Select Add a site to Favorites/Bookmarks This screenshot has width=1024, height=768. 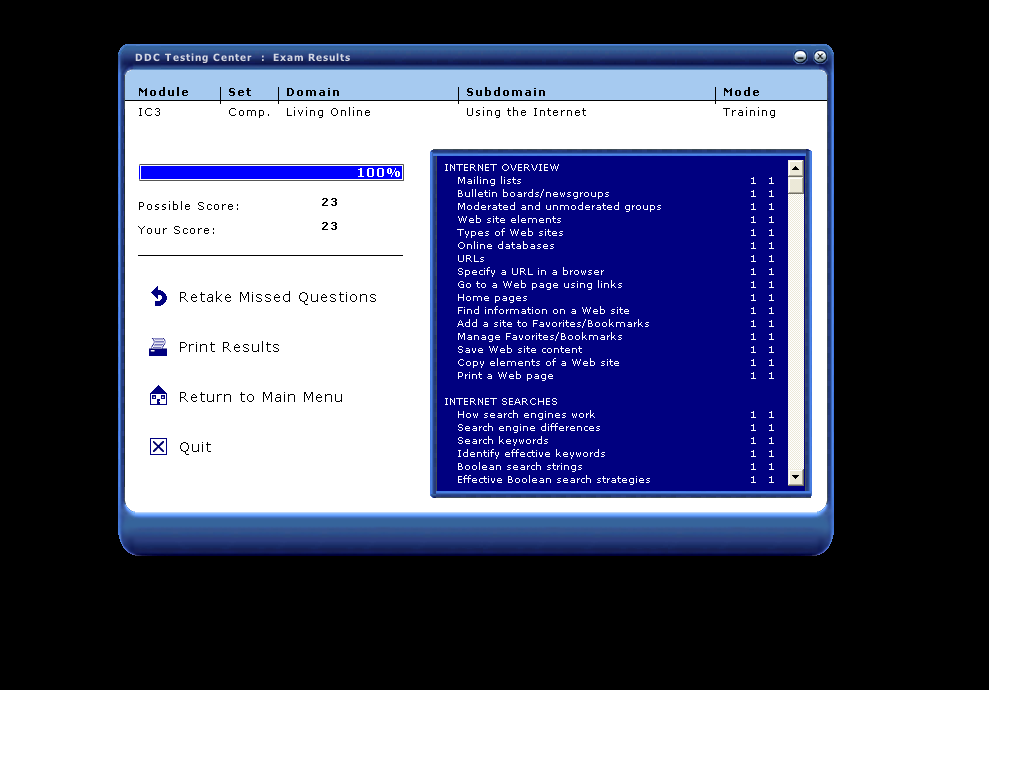point(616,324)
